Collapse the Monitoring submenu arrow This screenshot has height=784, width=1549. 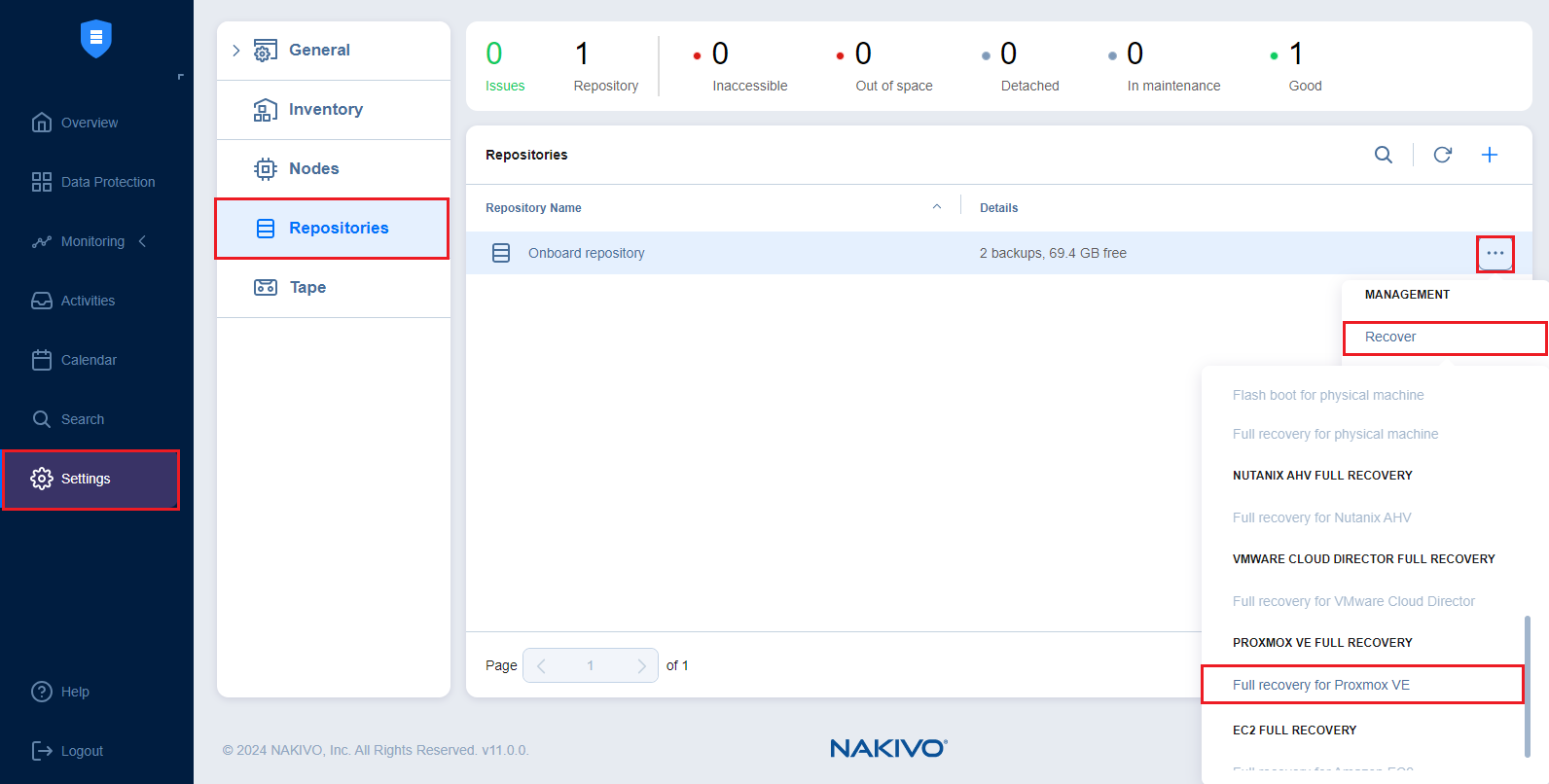[x=142, y=241]
